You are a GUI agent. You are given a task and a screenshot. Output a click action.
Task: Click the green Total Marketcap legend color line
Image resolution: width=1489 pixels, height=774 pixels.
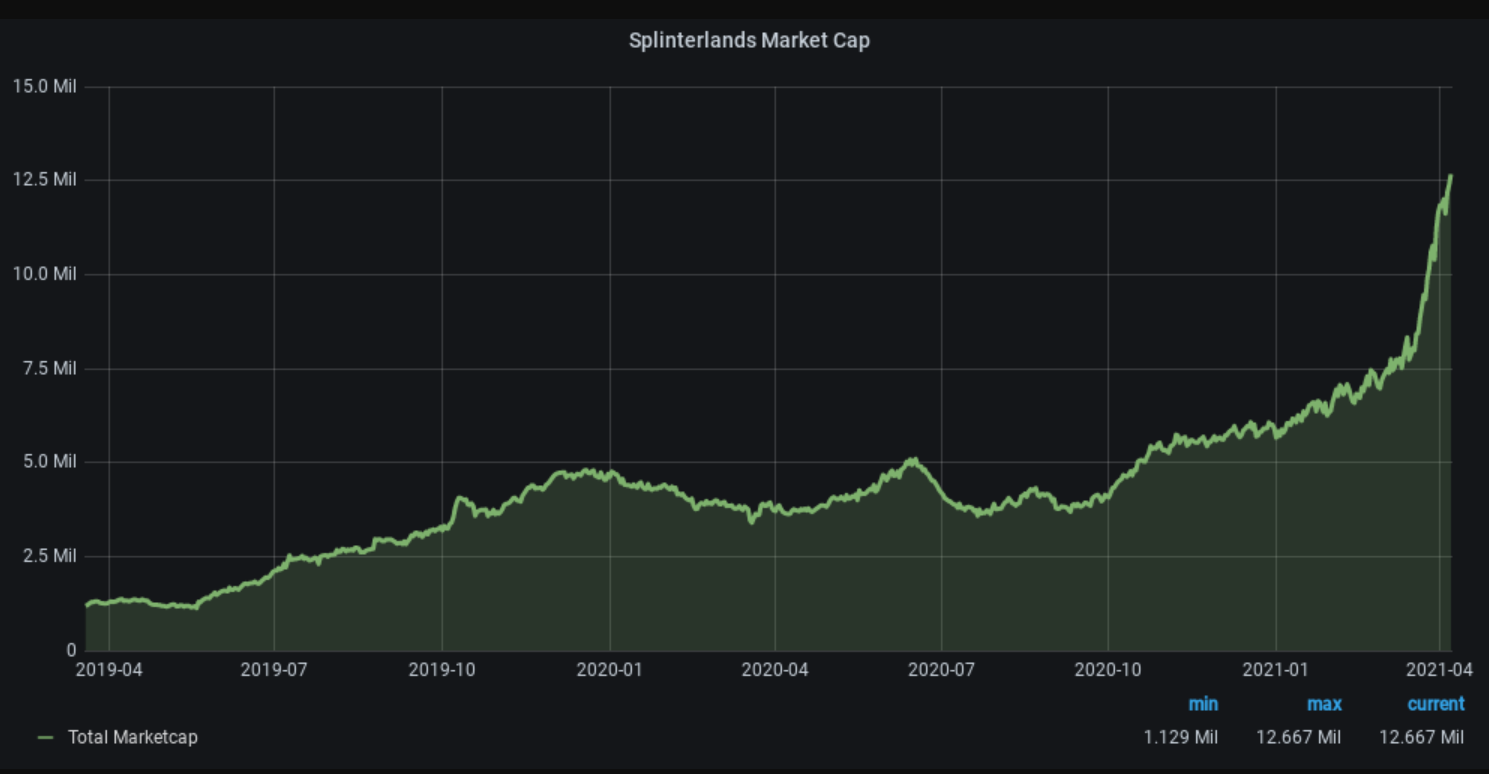tap(45, 738)
